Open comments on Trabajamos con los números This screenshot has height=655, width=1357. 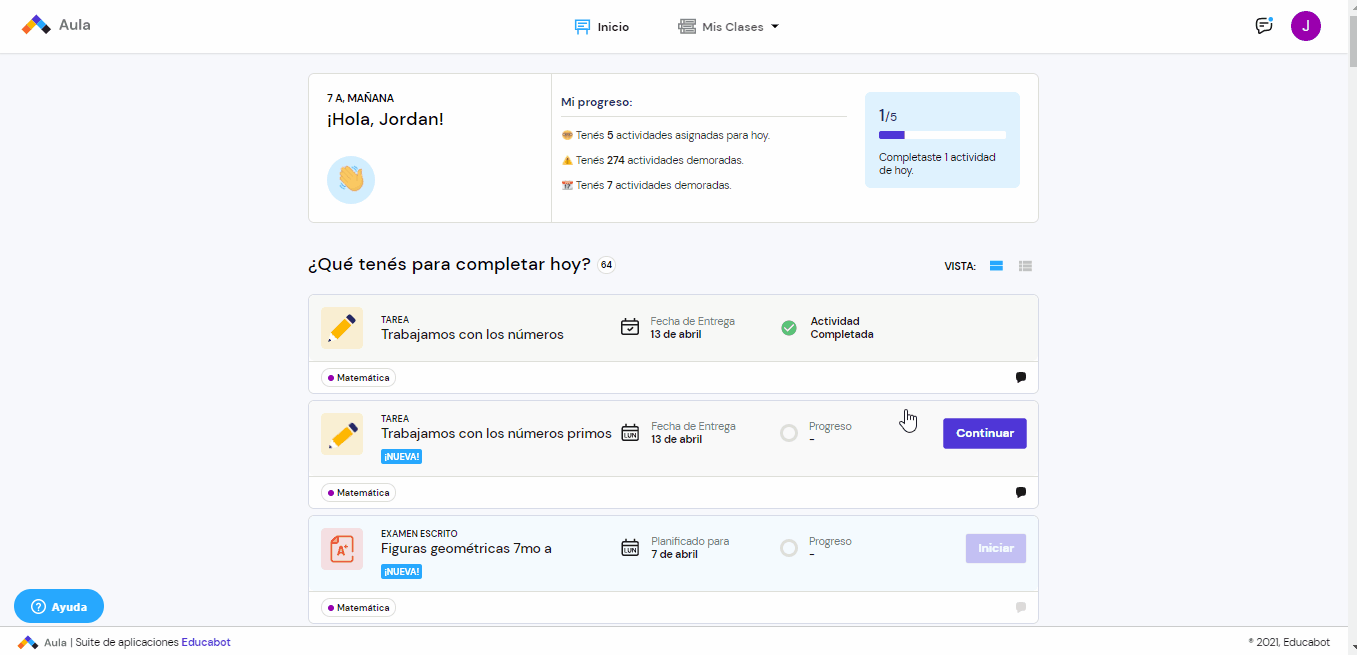pyautogui.click(x=1021, y=378)
